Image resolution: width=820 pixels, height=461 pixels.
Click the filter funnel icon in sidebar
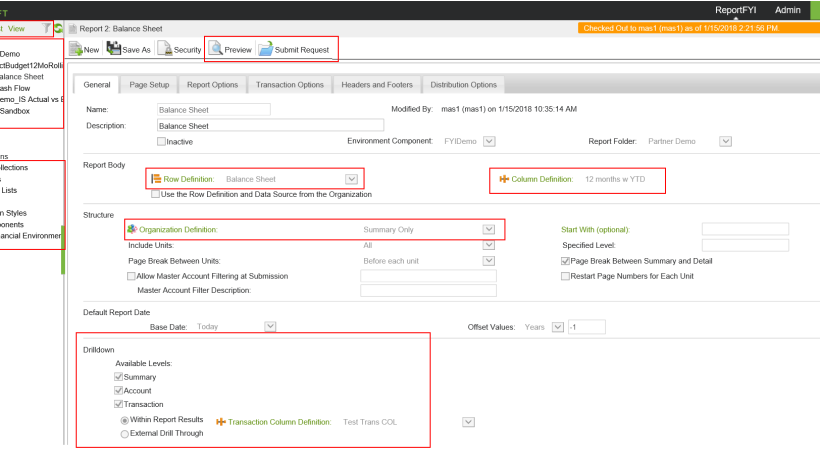pos(46,28)
